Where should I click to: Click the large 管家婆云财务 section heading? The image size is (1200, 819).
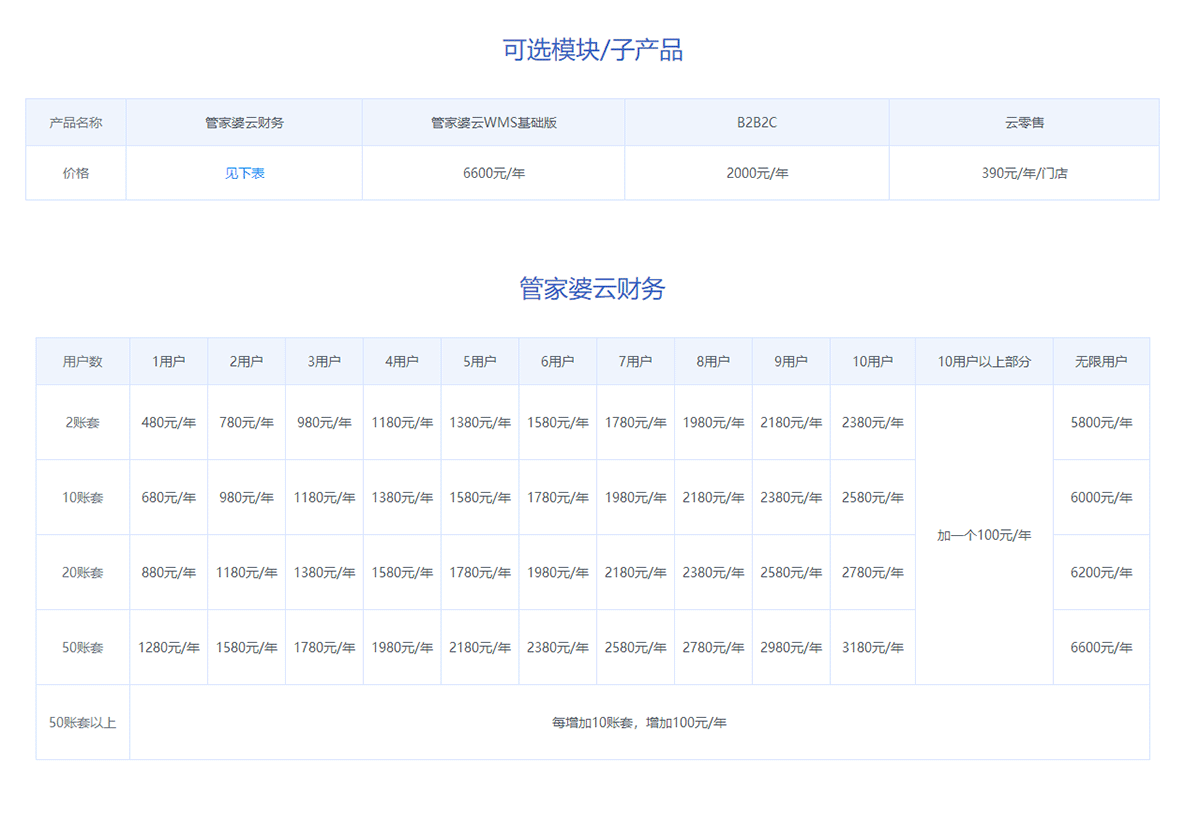coord(592,289)
